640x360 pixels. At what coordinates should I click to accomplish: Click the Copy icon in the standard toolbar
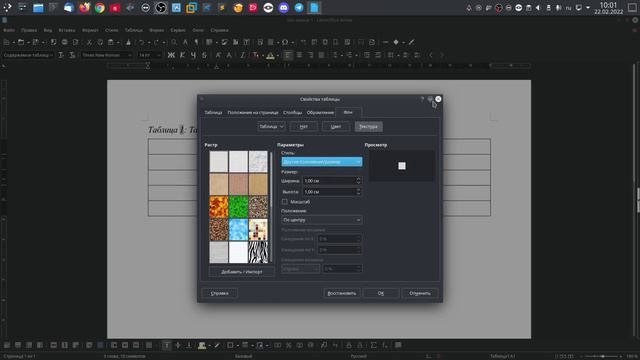(x=100, y=42)
